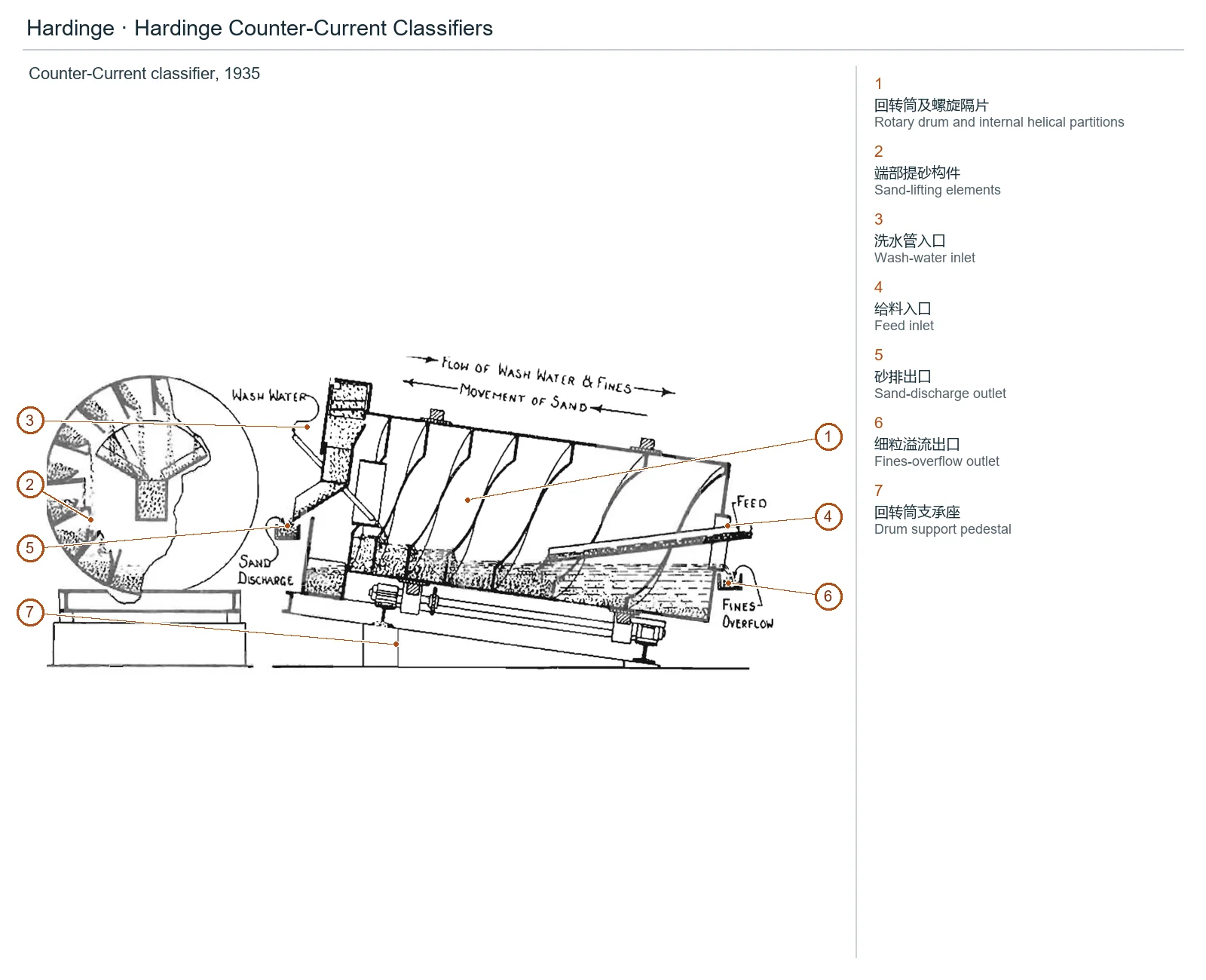Click legend entry 'Fines-overflow outlet'

coord(936,461)
